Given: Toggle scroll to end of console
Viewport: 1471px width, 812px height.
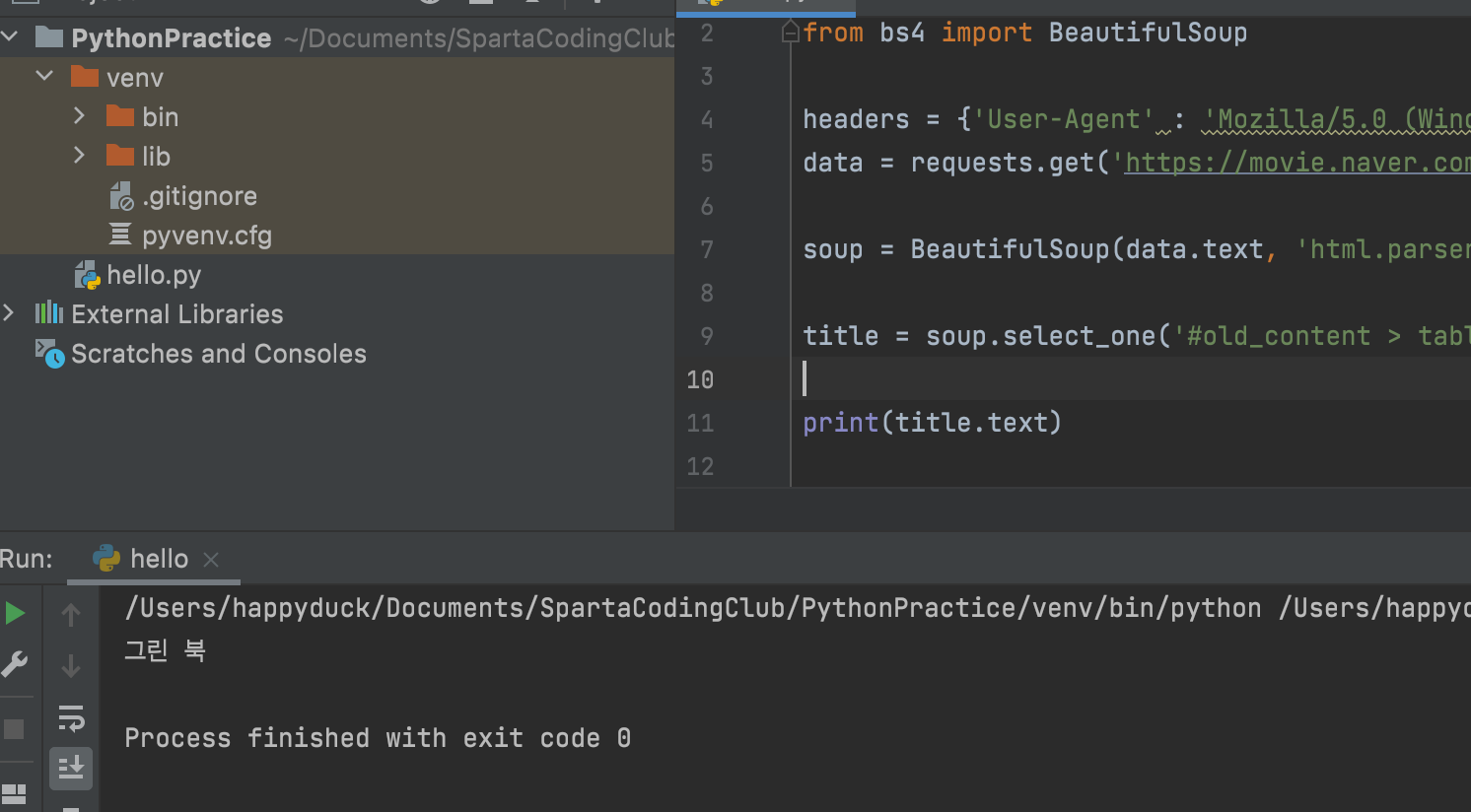Looking at the screenshot, I should 71,769.
